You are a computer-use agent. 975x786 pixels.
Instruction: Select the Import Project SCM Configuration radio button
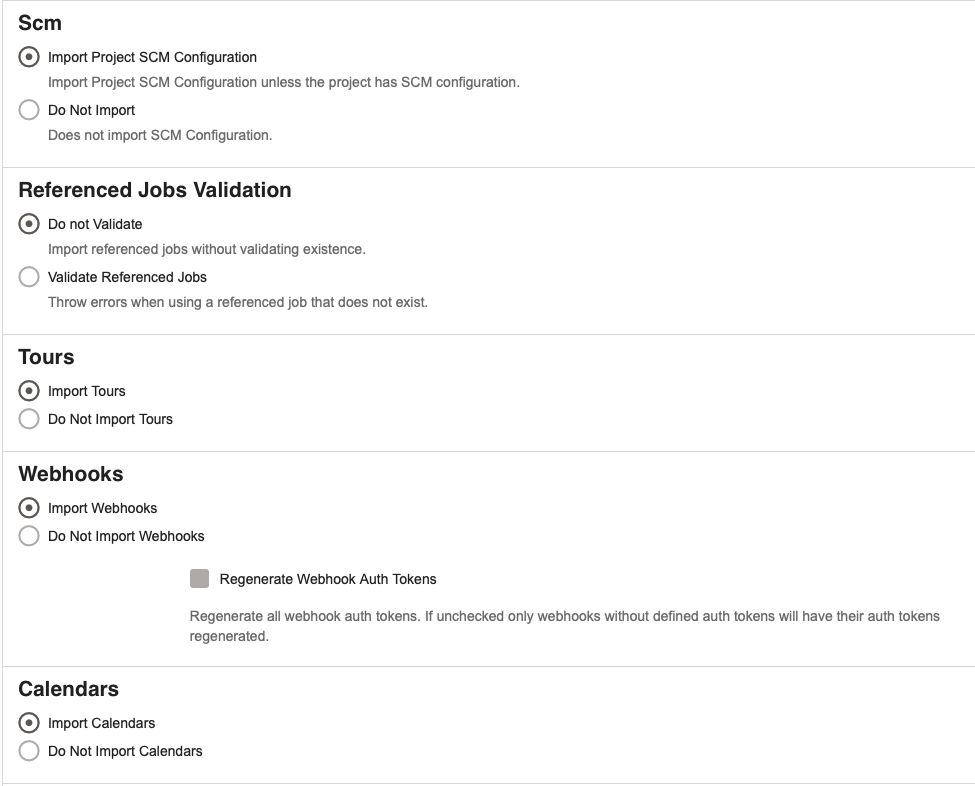(x=29, y=57)
